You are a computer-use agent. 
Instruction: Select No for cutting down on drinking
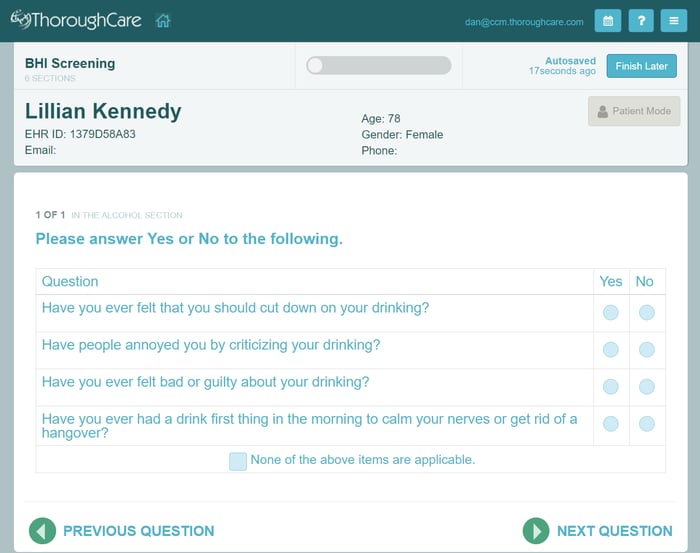point(646,313)
